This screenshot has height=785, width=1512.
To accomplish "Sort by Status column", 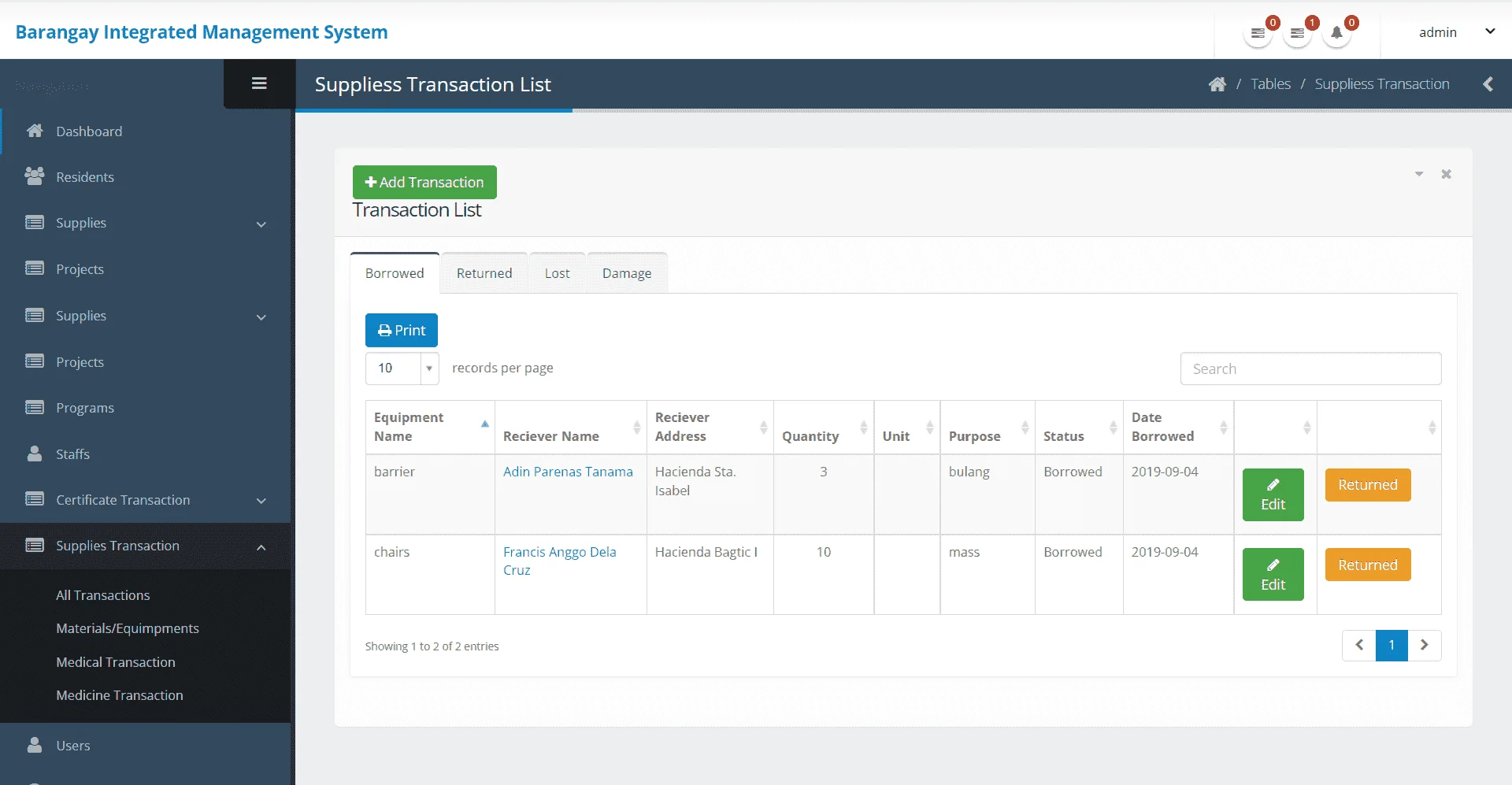I will pos(1113,428).
